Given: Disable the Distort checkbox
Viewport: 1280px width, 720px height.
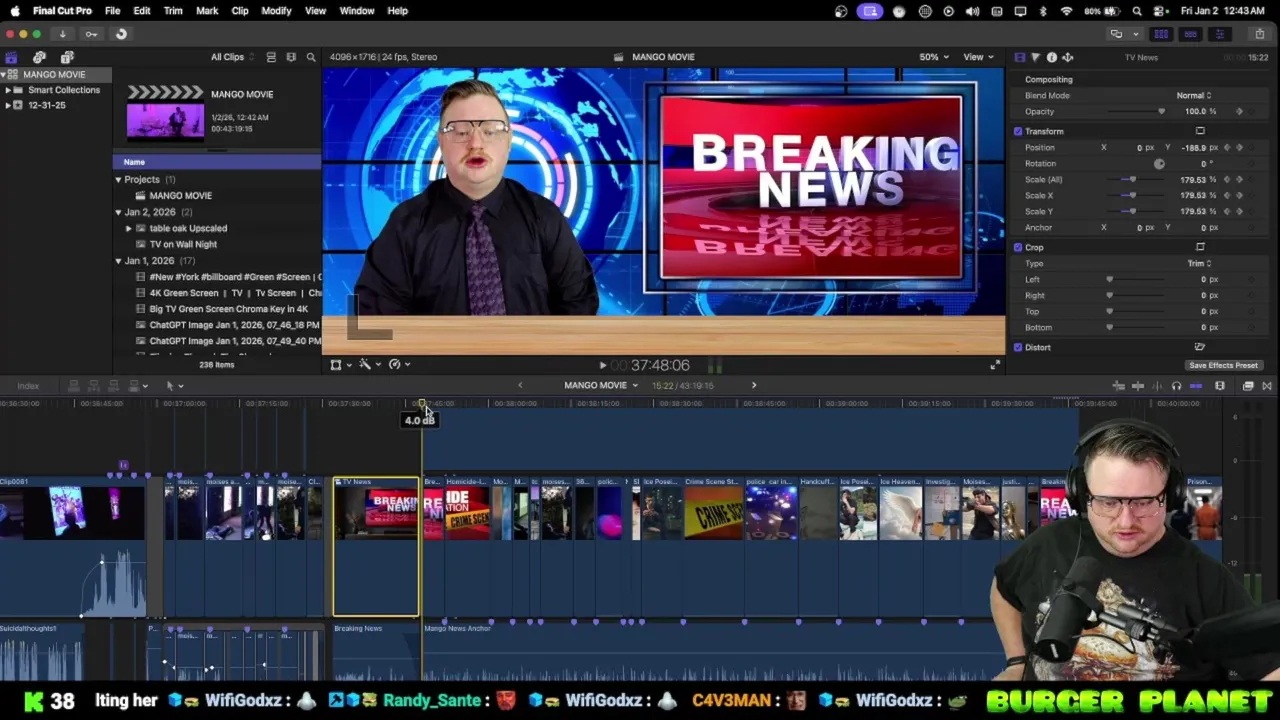Looking at the screenshot, I should click(x=1018, y=347).
